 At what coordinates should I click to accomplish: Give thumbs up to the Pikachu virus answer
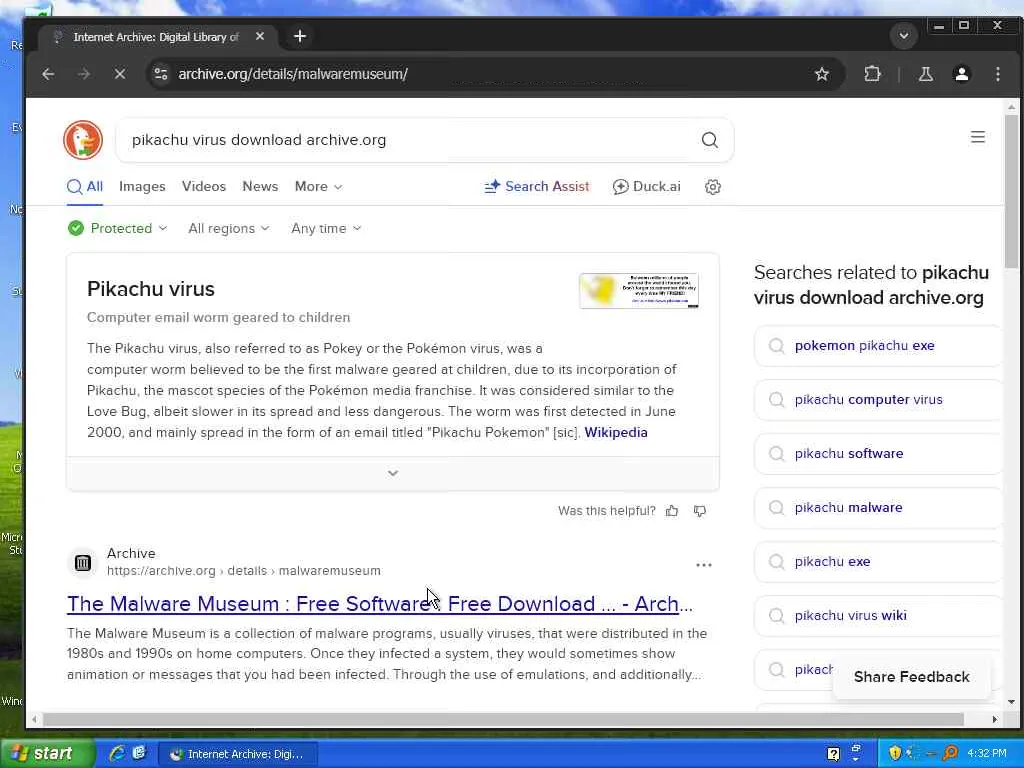click(672, 511)
